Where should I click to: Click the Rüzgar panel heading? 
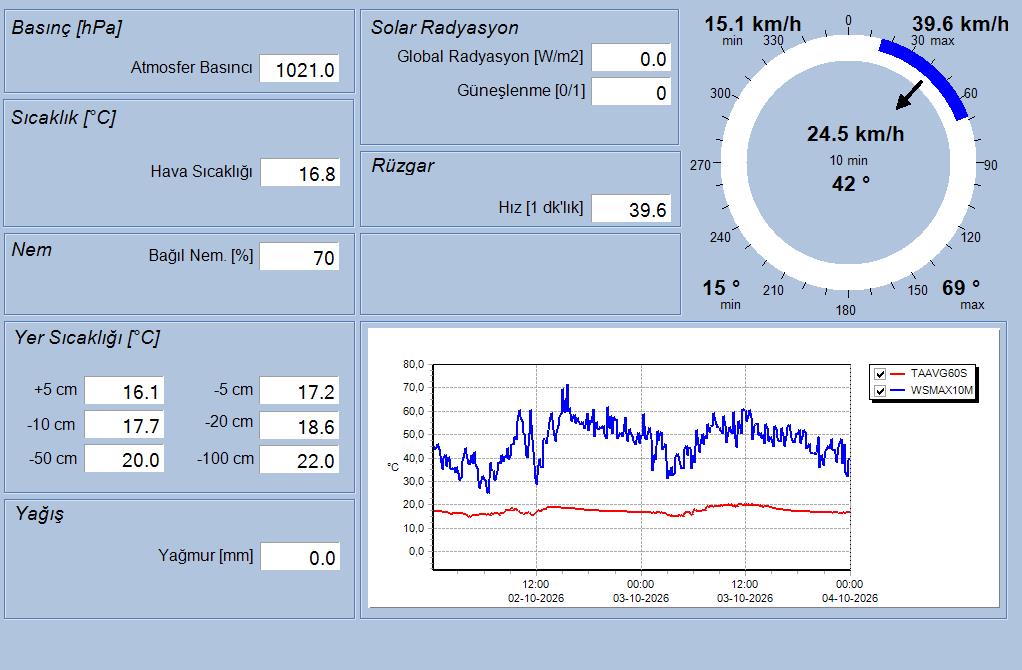pos(403,166)
